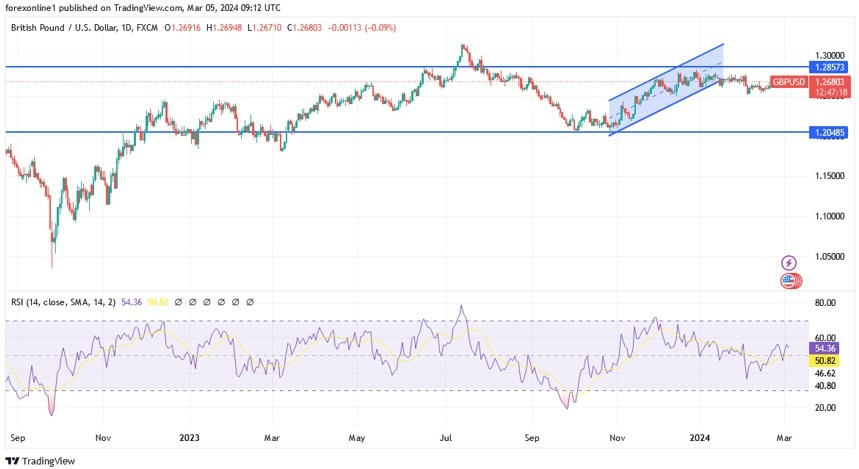Click the 1.15000 price axis label
The height and width of the screenshot is (469, 859).
(829, 176)
